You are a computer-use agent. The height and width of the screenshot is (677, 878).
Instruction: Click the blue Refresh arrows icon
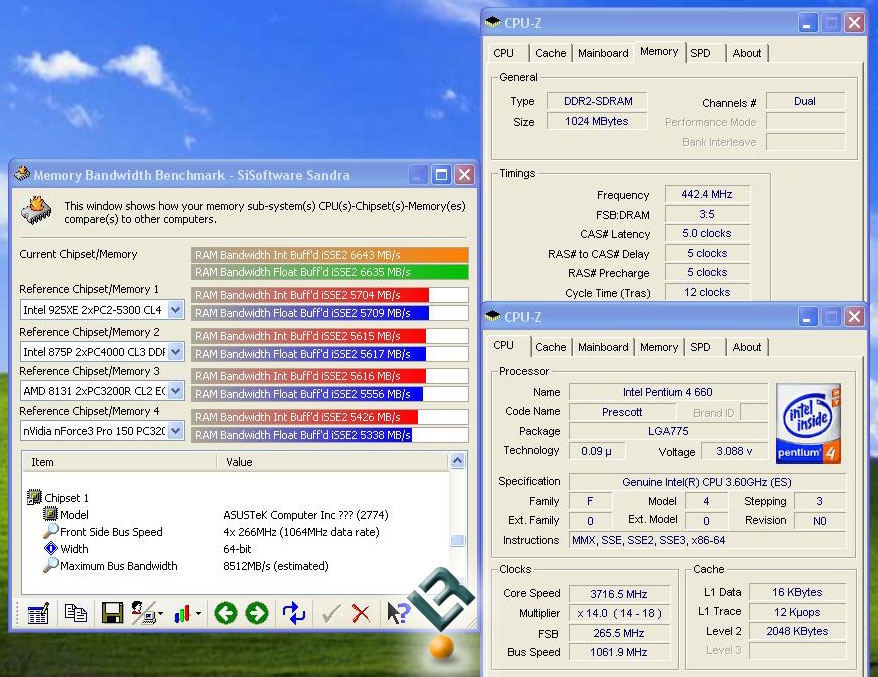click(293, 613)
